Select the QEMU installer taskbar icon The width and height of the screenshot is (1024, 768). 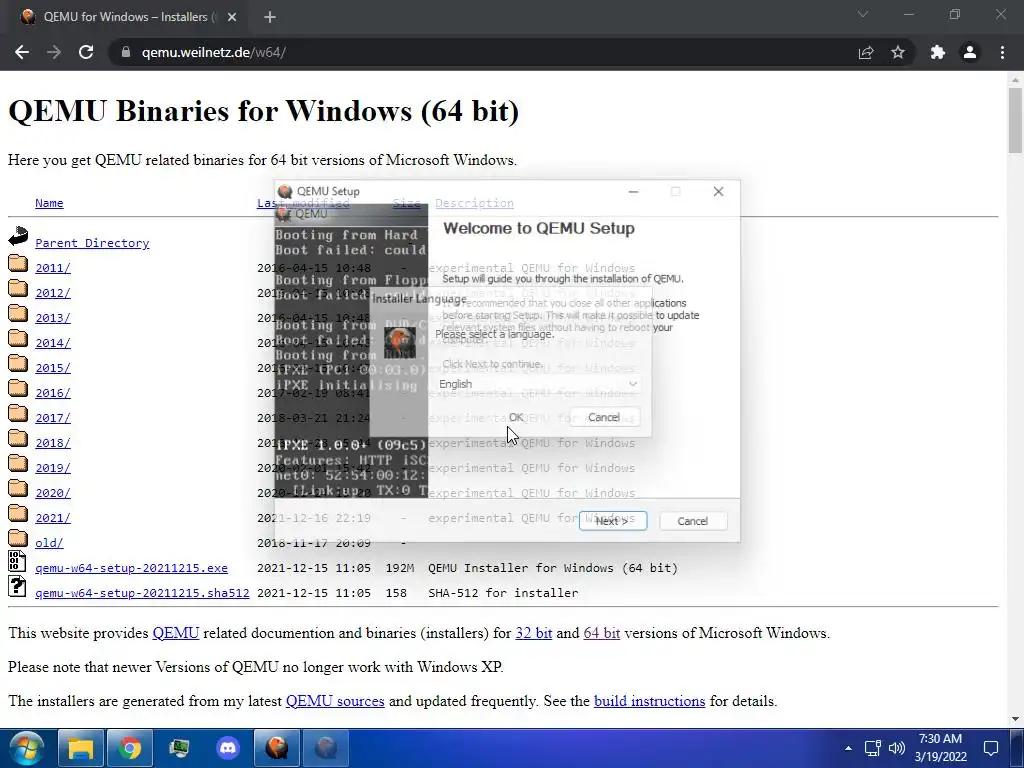277,748
